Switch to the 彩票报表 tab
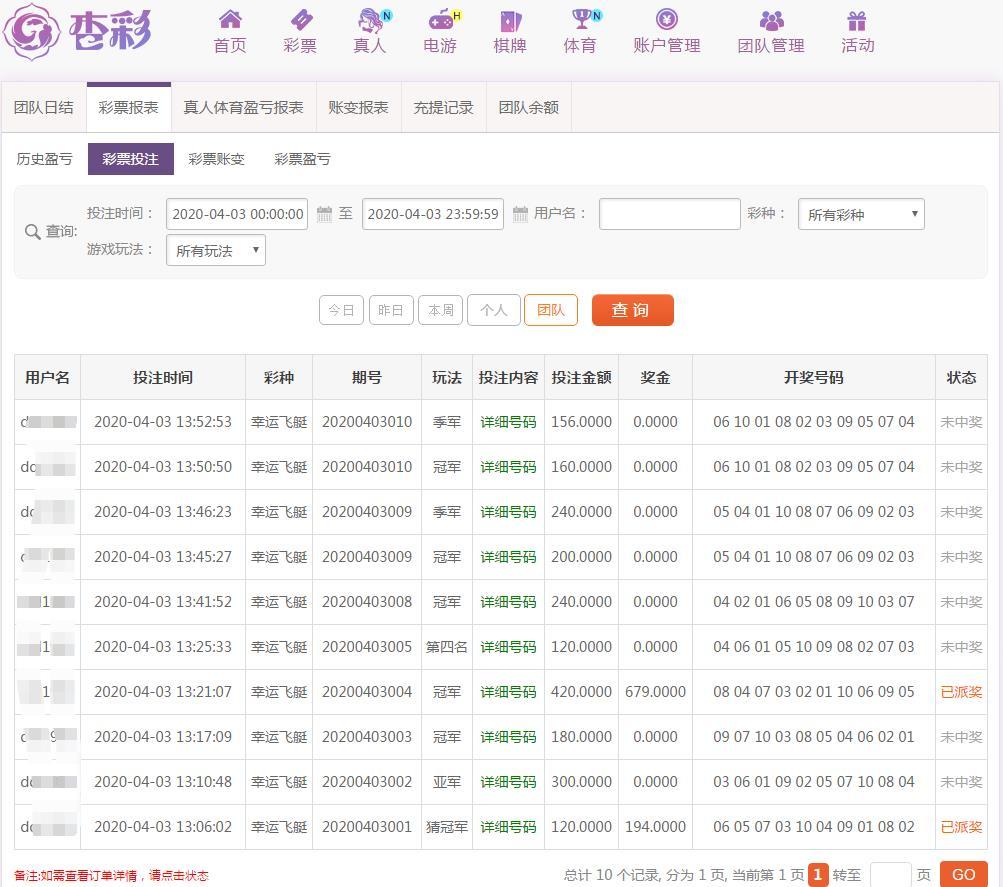 pos(129,107)
